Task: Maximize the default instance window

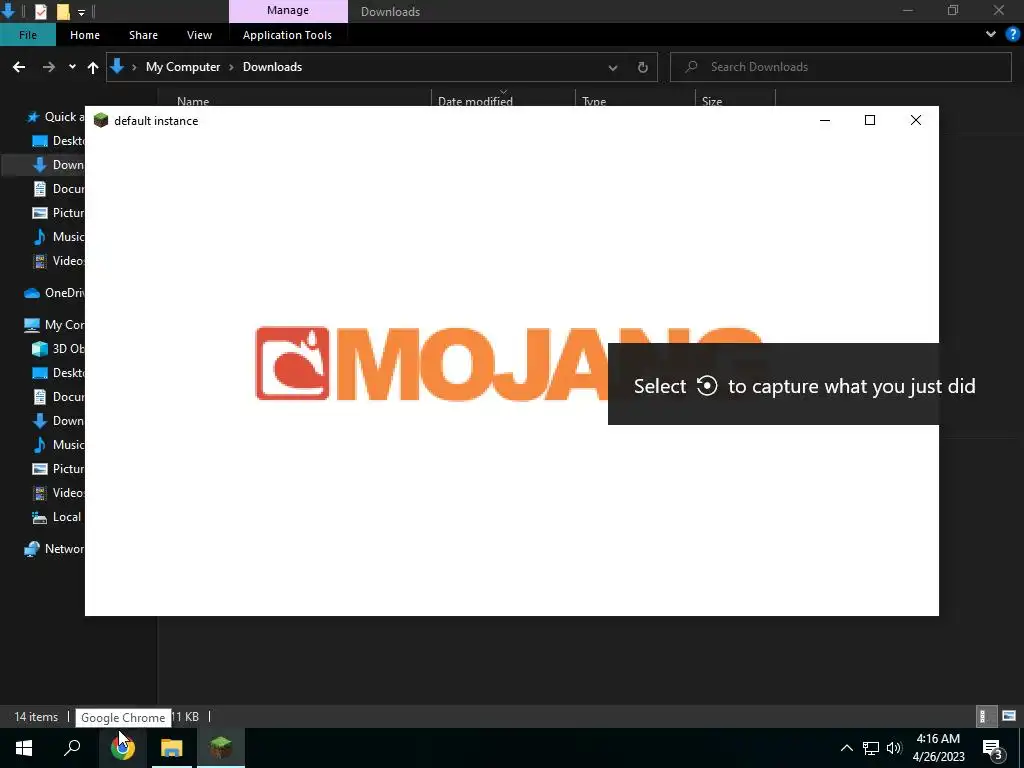Action: (870, 120)
